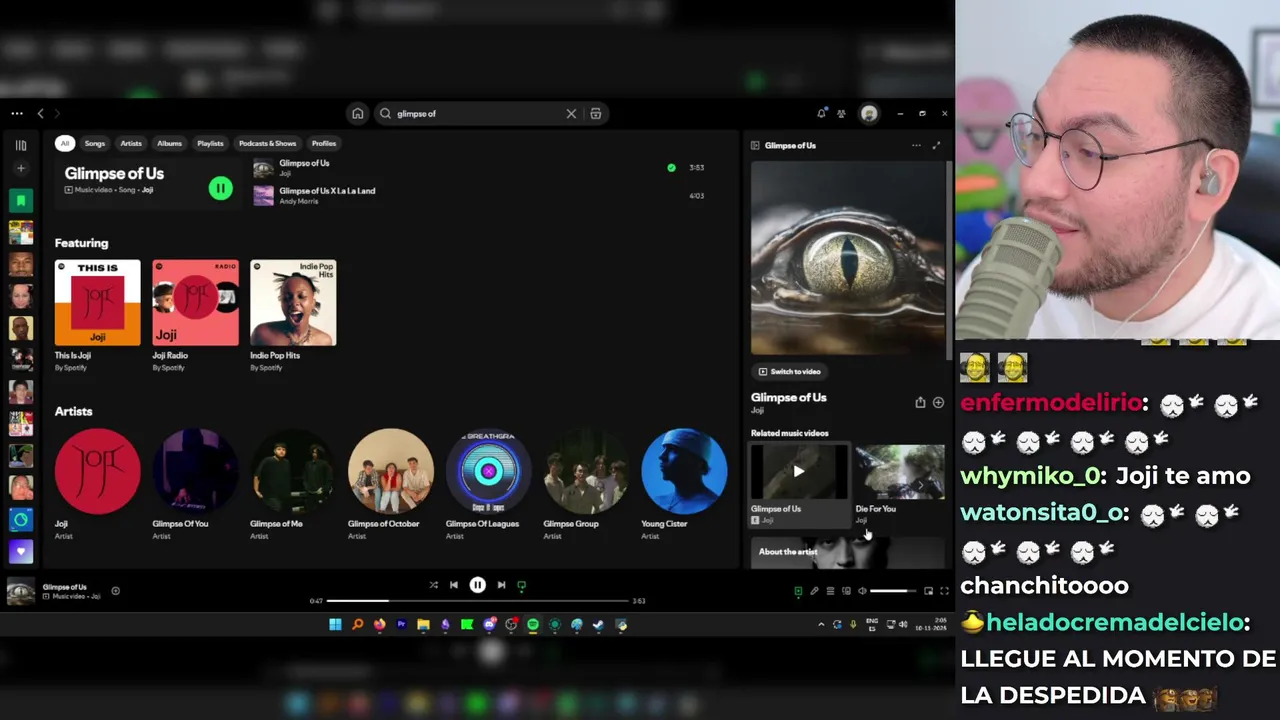Toggle the green video button in player controls
Image resolution: width=1280 pixels, height=720 pixels.
tap(521, 585)
